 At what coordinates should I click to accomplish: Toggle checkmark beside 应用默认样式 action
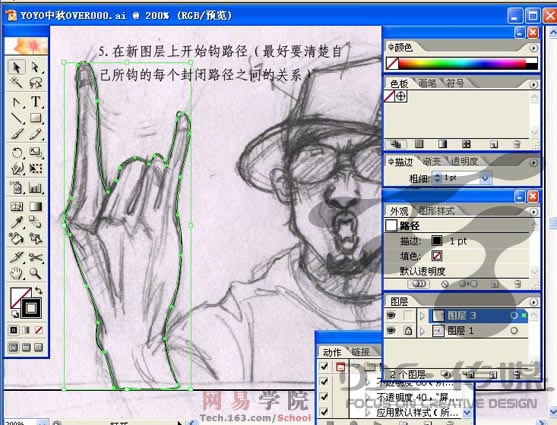(324, 411)
